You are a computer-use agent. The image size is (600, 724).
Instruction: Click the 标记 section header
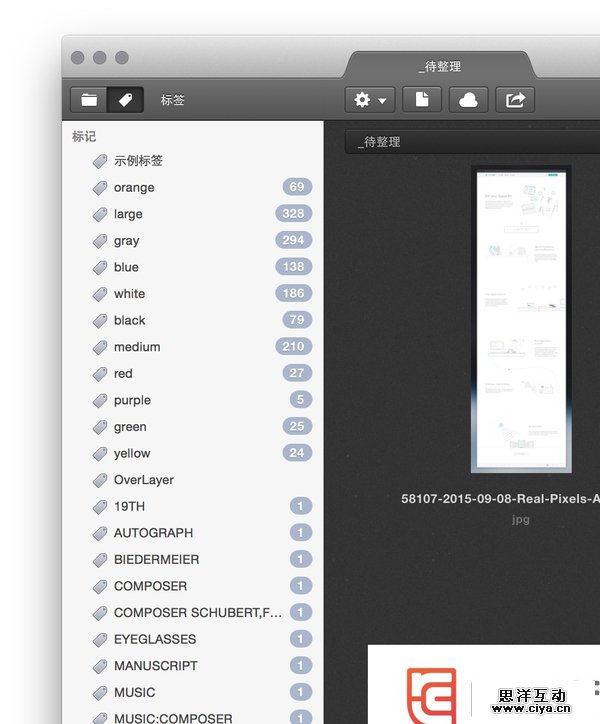coord(84,136)
